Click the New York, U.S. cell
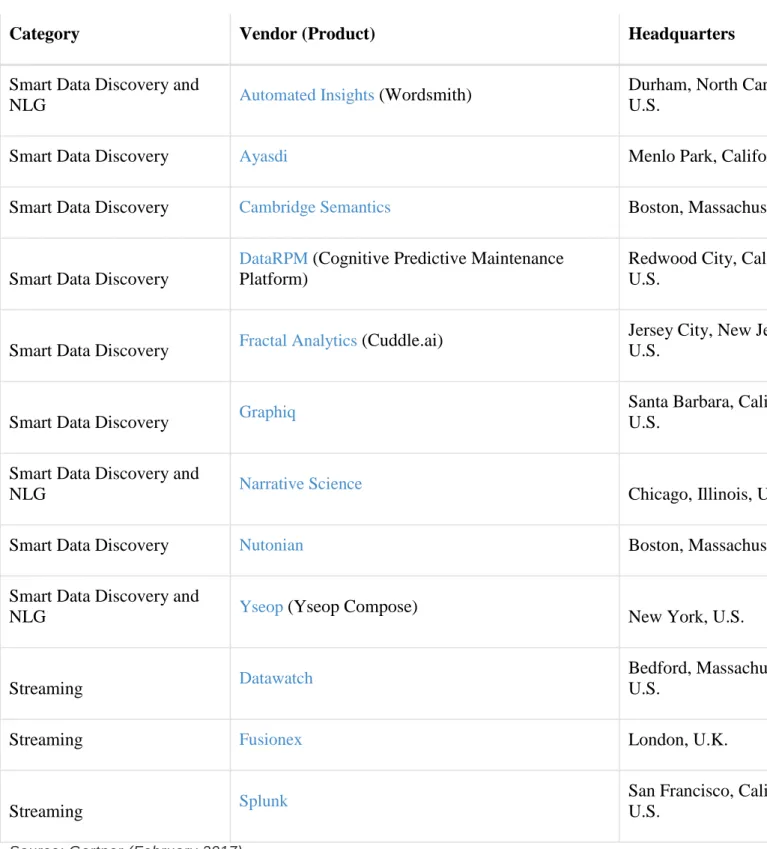Viewport: 767px width, 849px height. [x=686, y=617]
